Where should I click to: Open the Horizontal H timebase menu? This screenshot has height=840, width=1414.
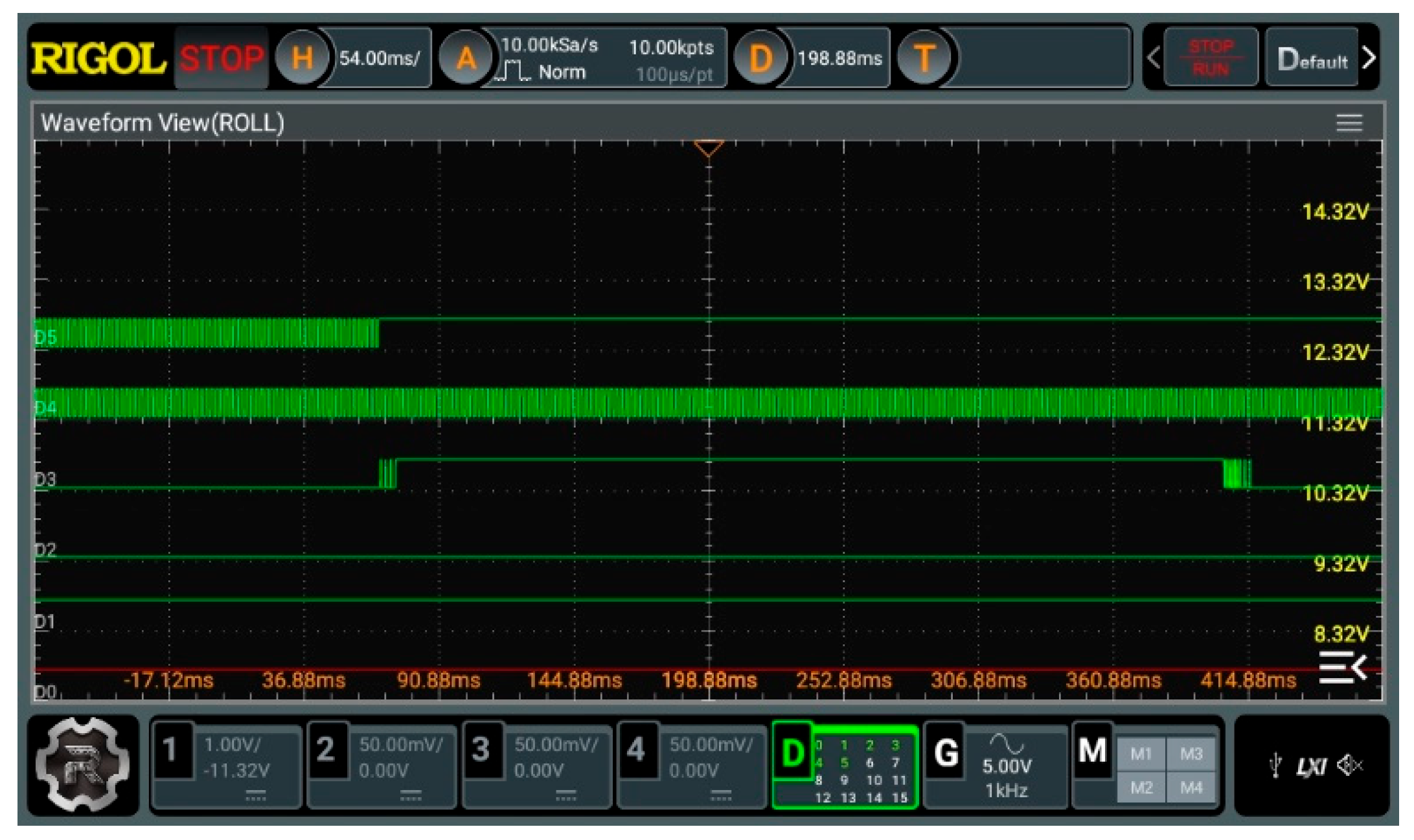coord(302,58)
